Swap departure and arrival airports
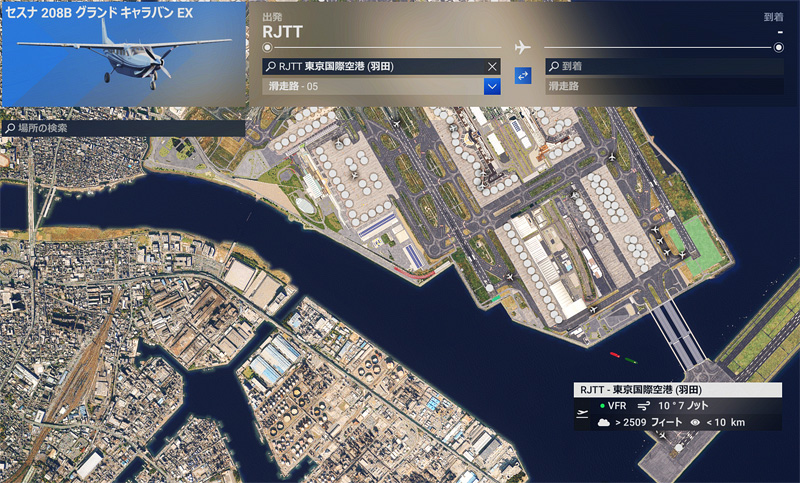The height and width of the screenshot is (483, 800). [x=523, y=75]
